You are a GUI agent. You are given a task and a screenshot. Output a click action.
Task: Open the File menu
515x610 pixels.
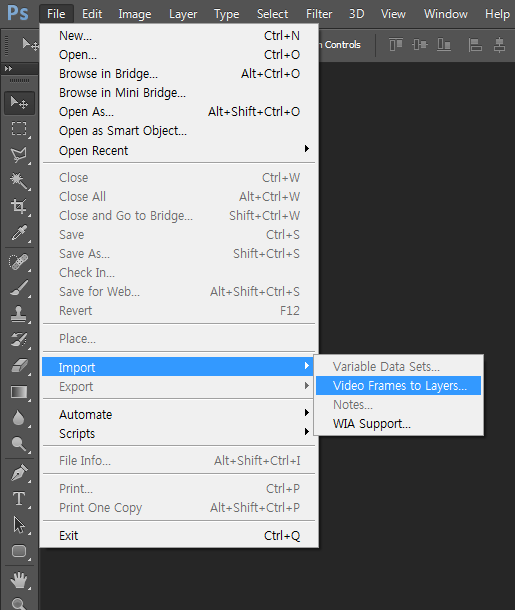56,14
